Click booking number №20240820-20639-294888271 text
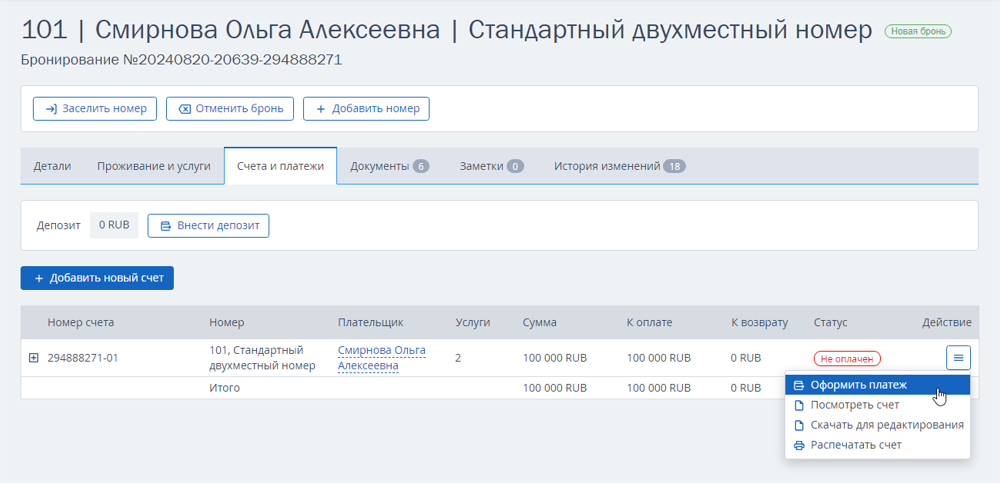 pyautogui.click(x=232, y=61)
